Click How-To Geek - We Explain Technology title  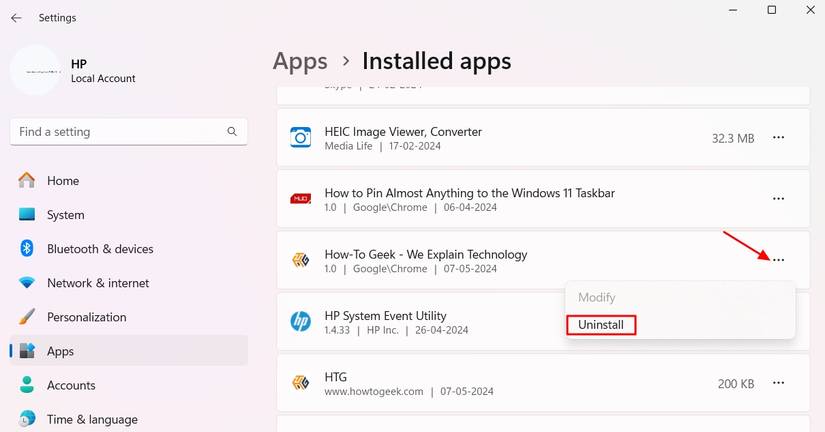[x=426, y=254]
